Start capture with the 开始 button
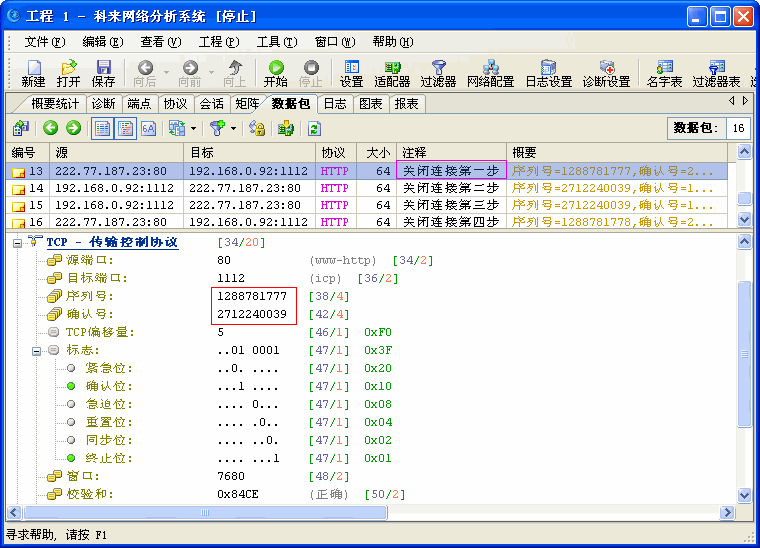 [x=276, y=73]
